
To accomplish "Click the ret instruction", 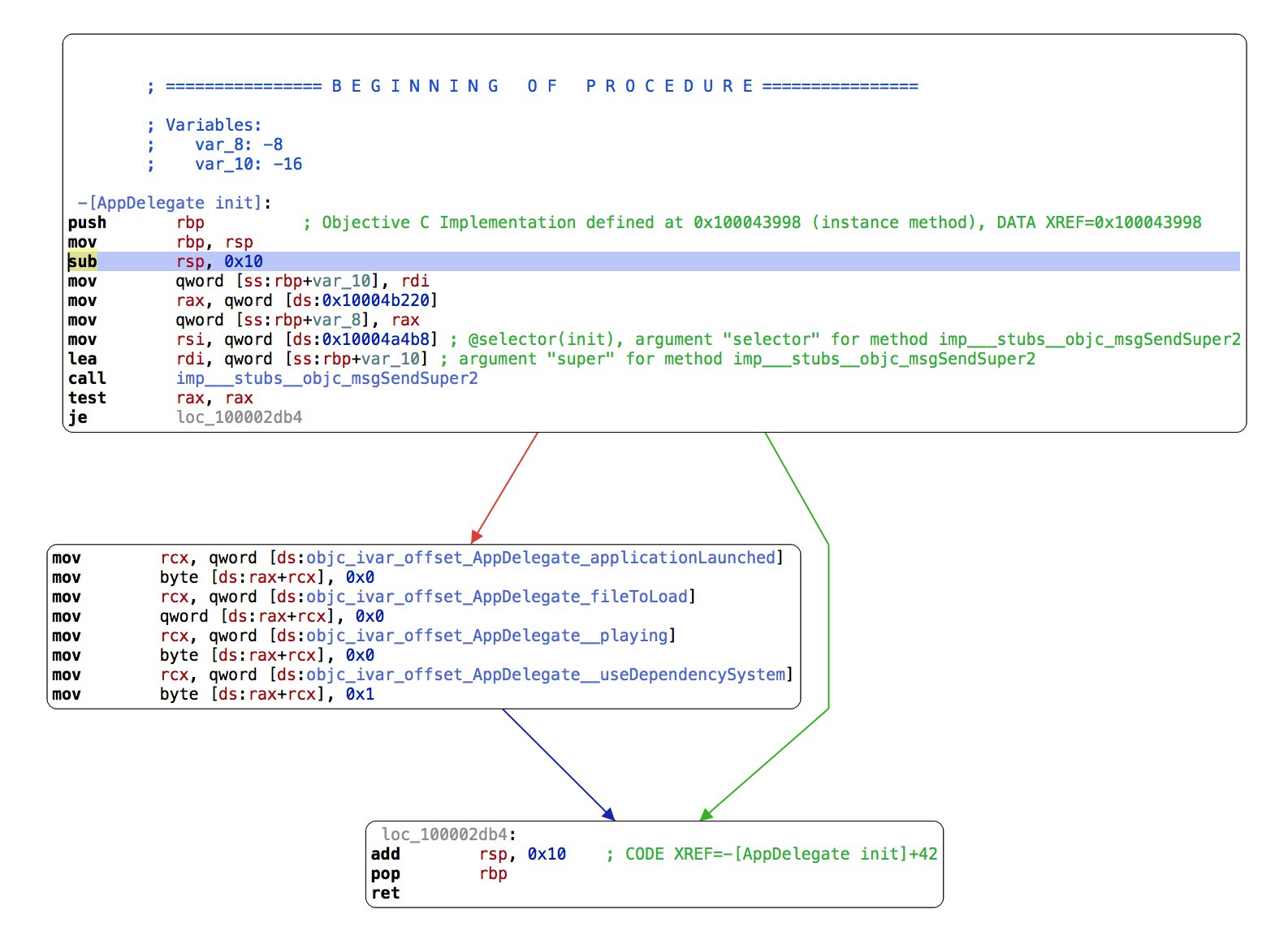I will tap(386, 893).
